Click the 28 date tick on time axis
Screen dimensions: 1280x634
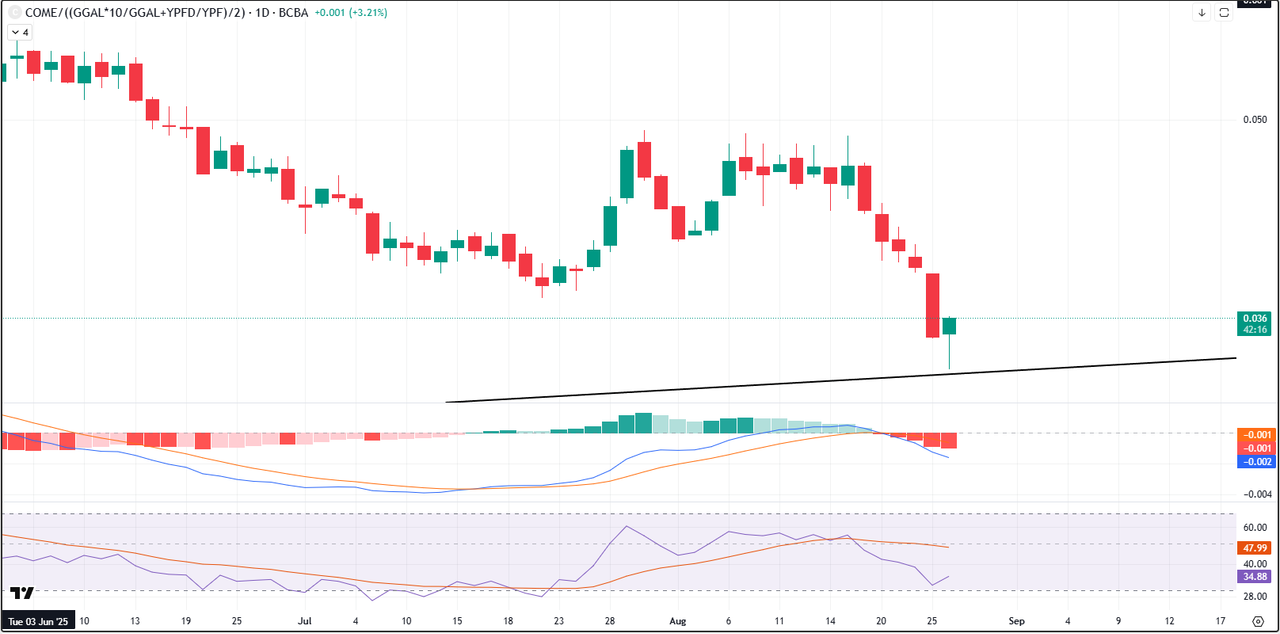[609, 621]
